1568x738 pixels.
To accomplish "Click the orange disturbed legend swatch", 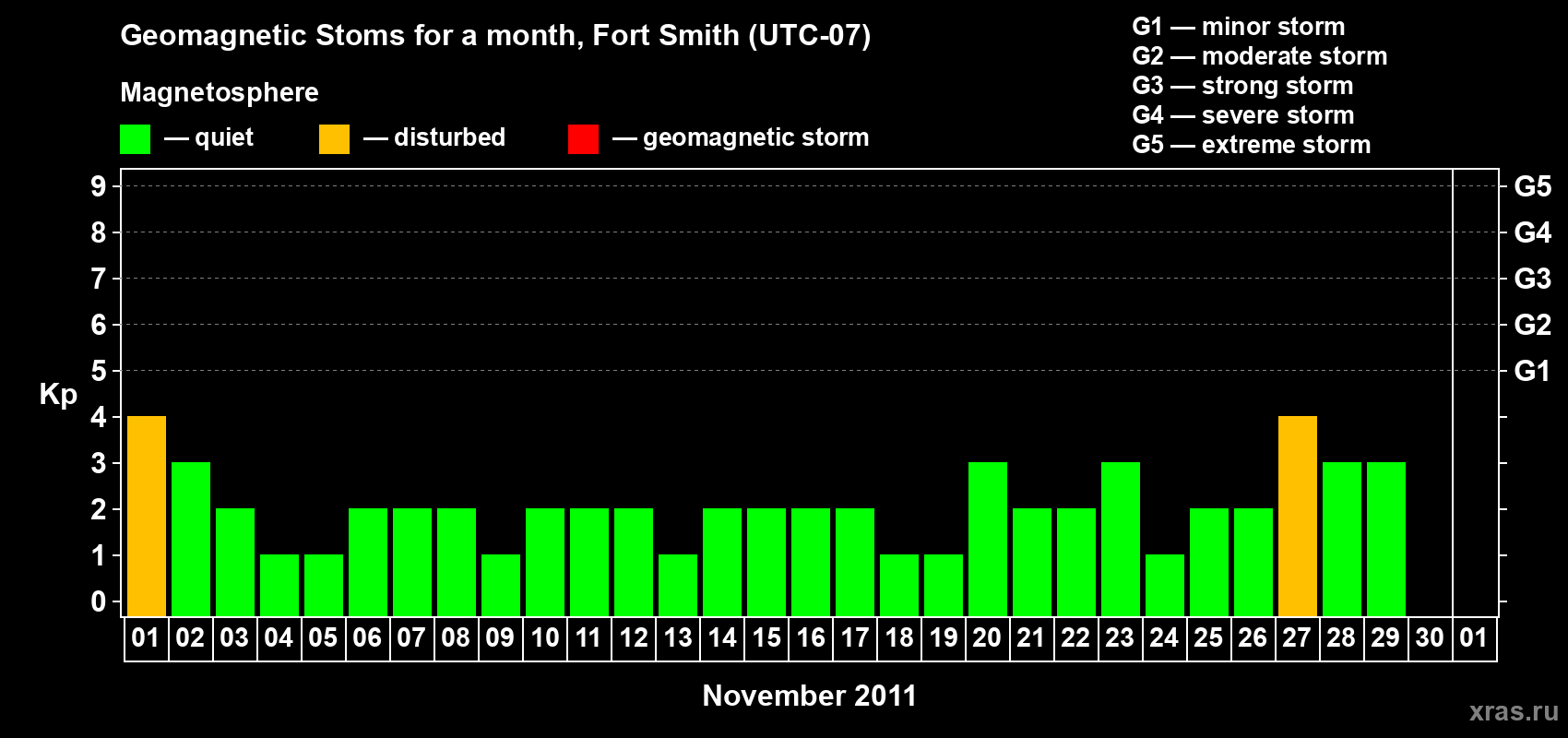I will click(x=334, y=139).
